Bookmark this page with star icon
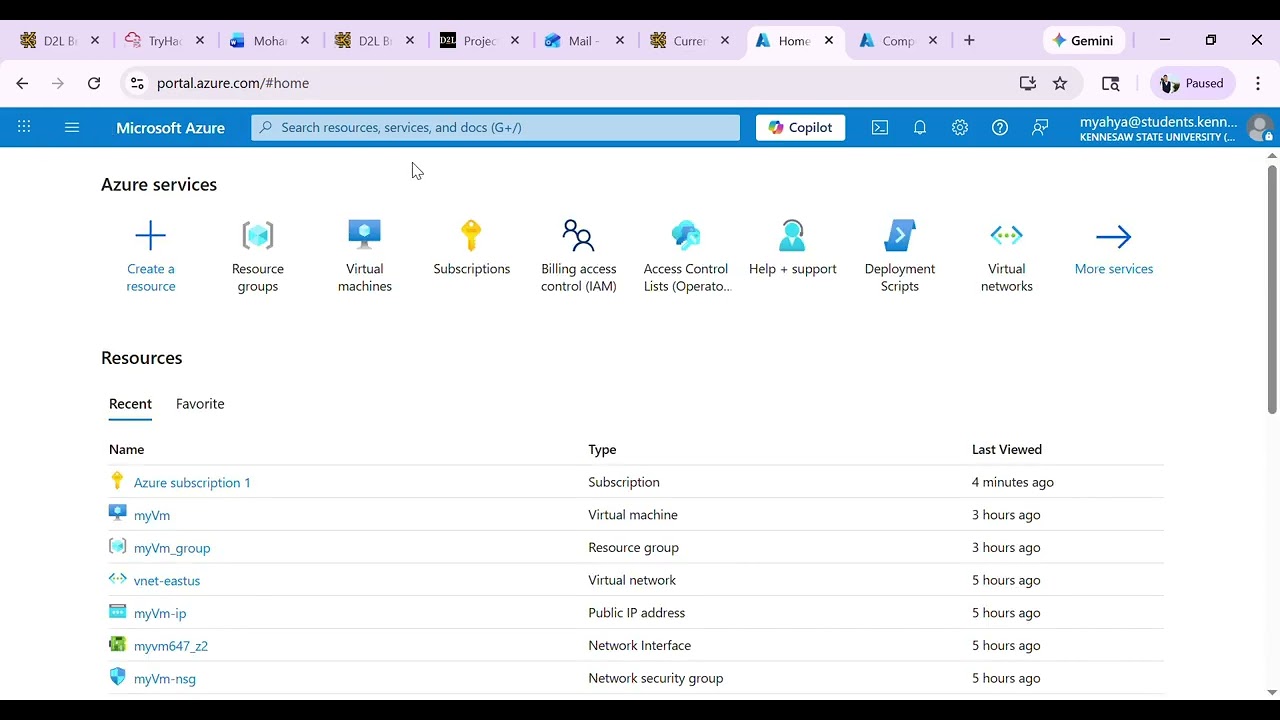This screenshot has width=1280, height=720. tap(1060, 83)
